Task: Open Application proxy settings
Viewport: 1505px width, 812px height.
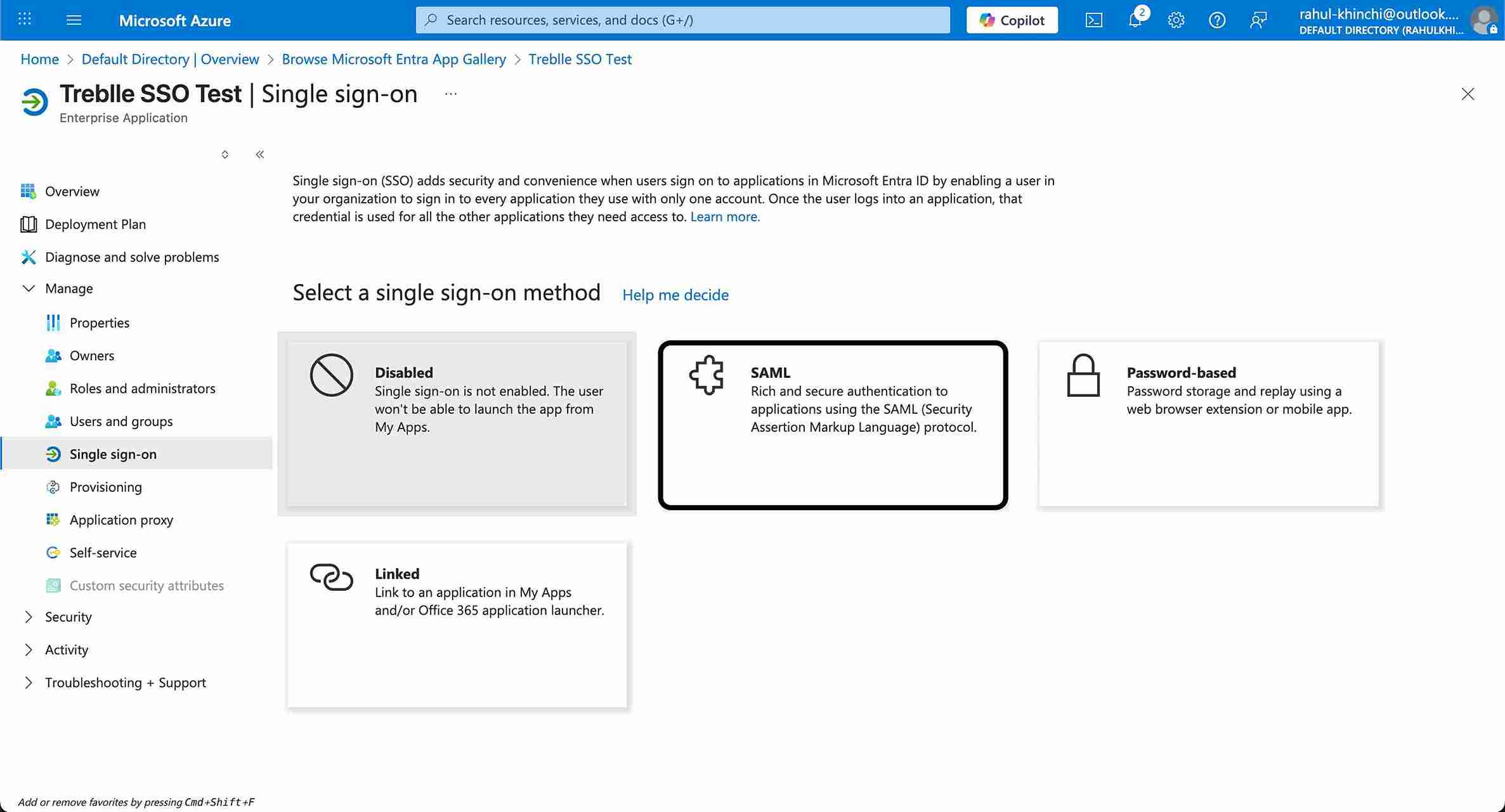Action: 121,519
